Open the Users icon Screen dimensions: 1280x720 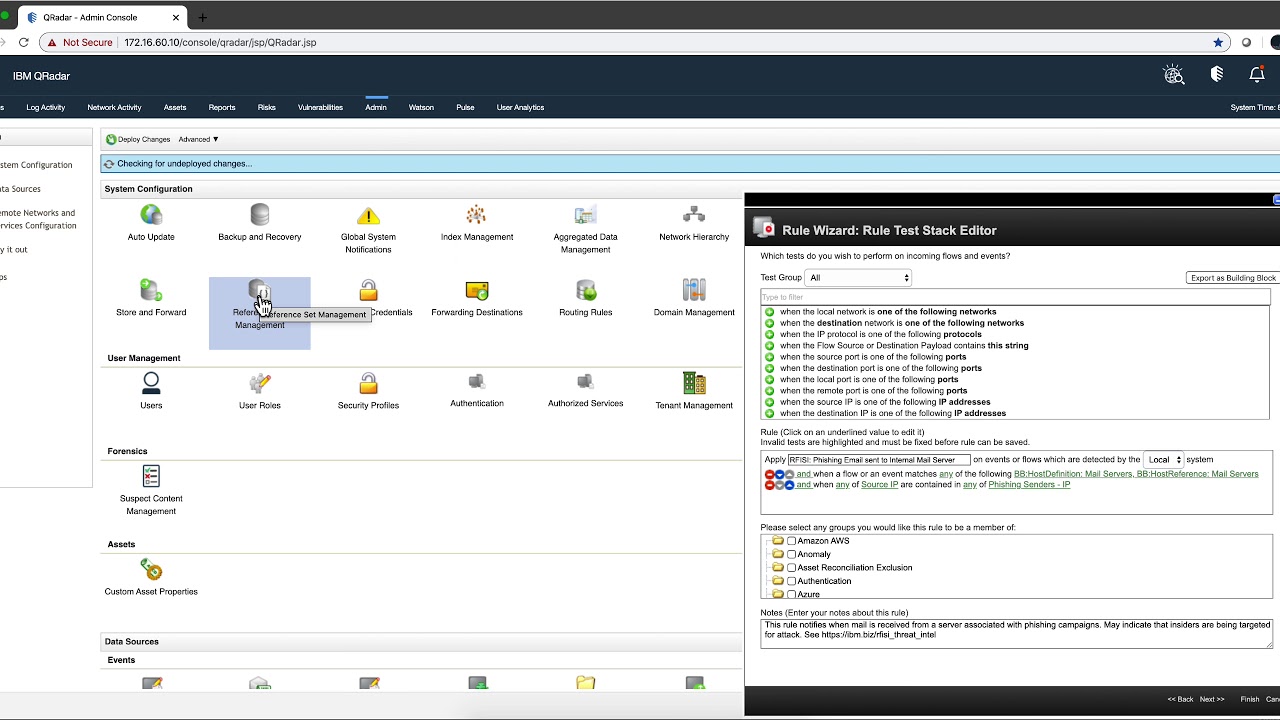pyautogui.click(x=151, y=383)
